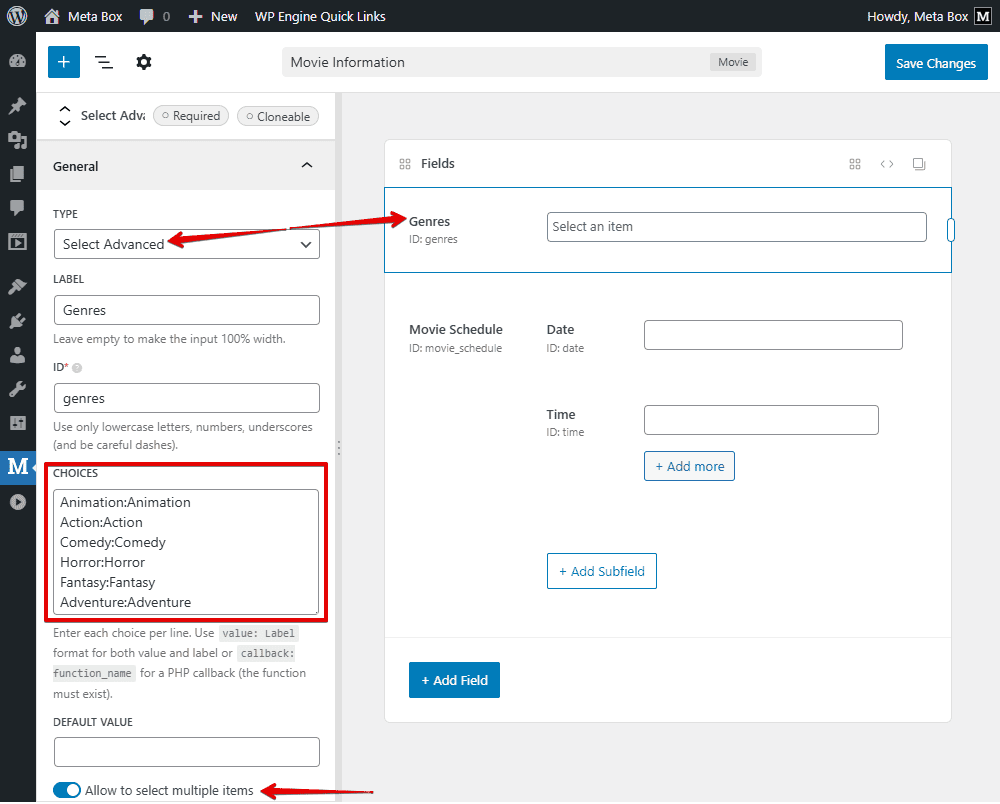Open the New menu in admin bar
Viewport: 1000px width, 804px height.
213,16
